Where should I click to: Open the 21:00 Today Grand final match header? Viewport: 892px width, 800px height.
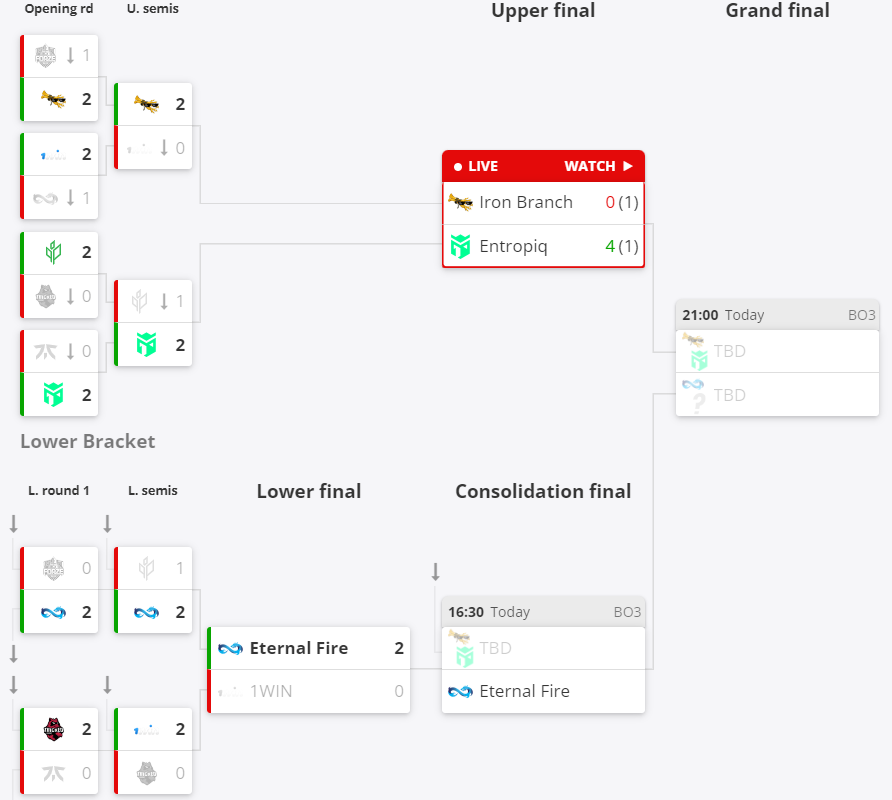(x=777, y=315)
